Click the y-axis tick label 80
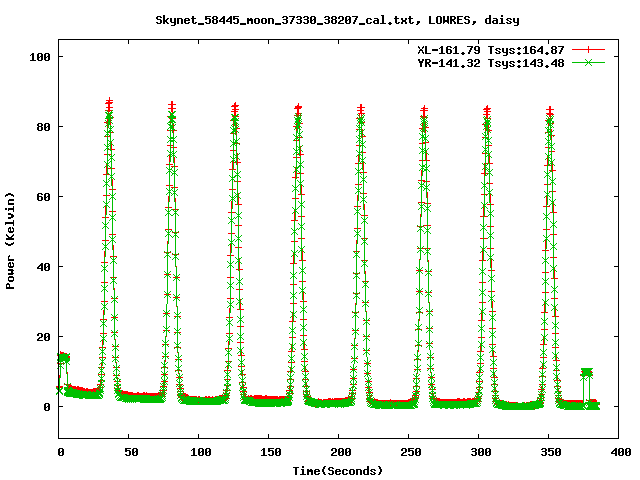The height and width of the screenshot is (480, 640). point(44,127)
